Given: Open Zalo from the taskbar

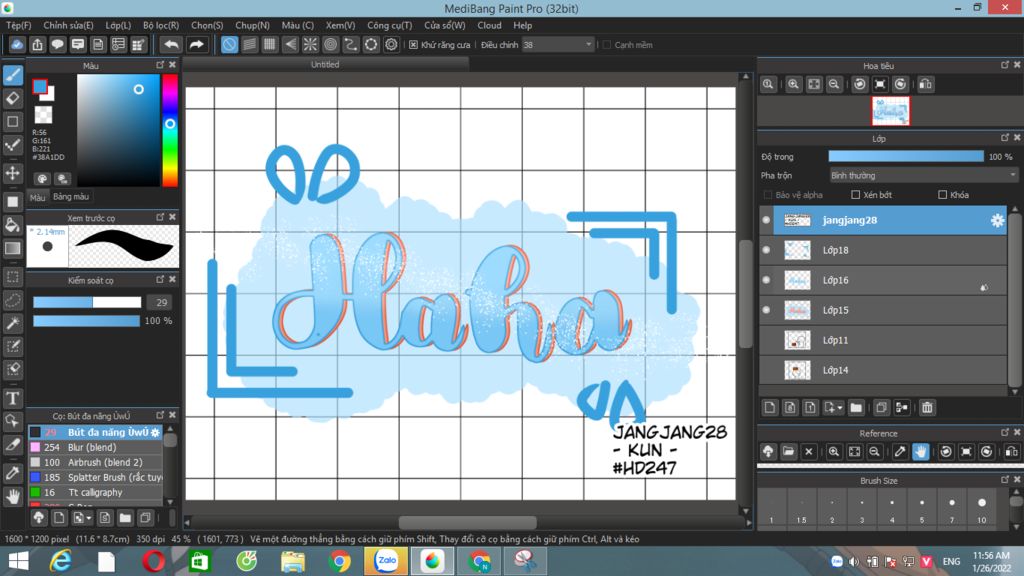Looking at the screenshot, I should point(385,561).
